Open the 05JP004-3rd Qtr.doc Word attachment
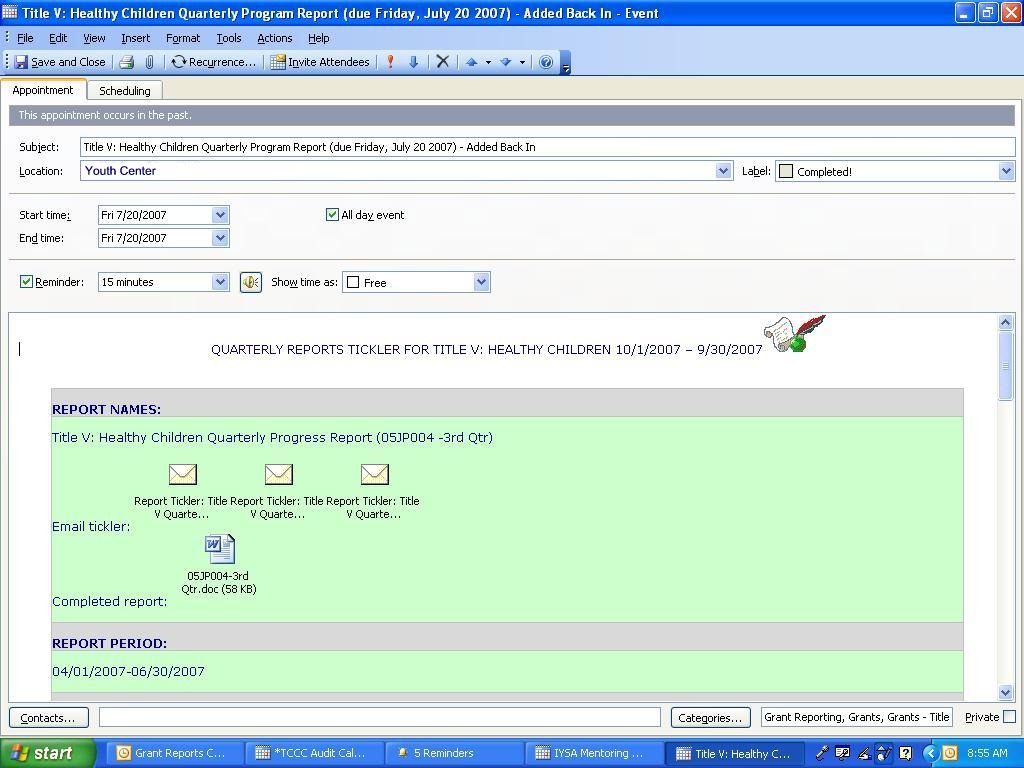The height and width of the screenshot is (768, 1024). [219, 550]
